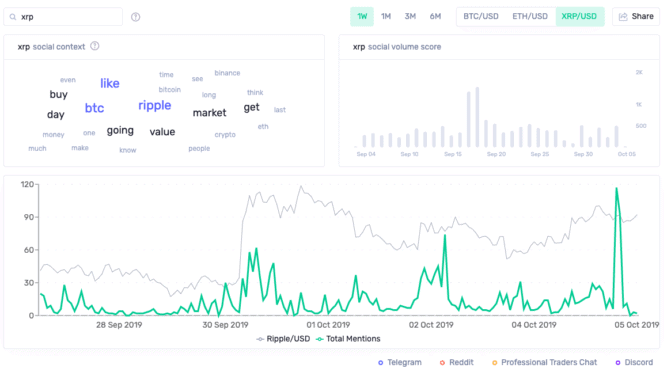
Task: Click the word 'btc' in word cloud
Action: (94, 108)
